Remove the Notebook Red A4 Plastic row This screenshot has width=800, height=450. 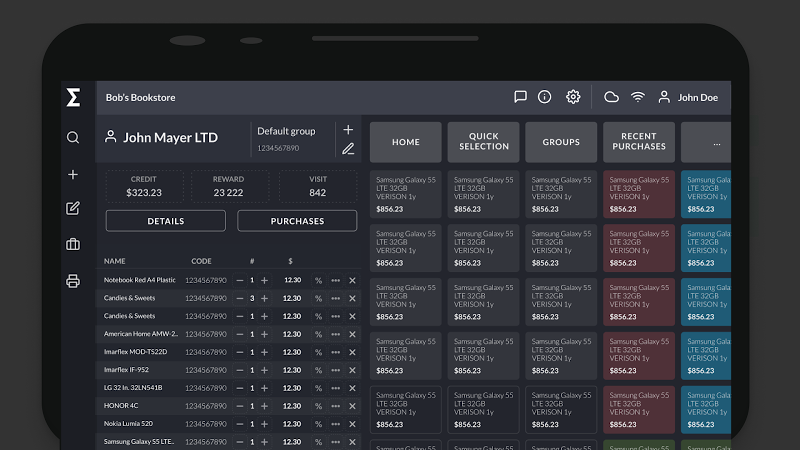(352, 280)
